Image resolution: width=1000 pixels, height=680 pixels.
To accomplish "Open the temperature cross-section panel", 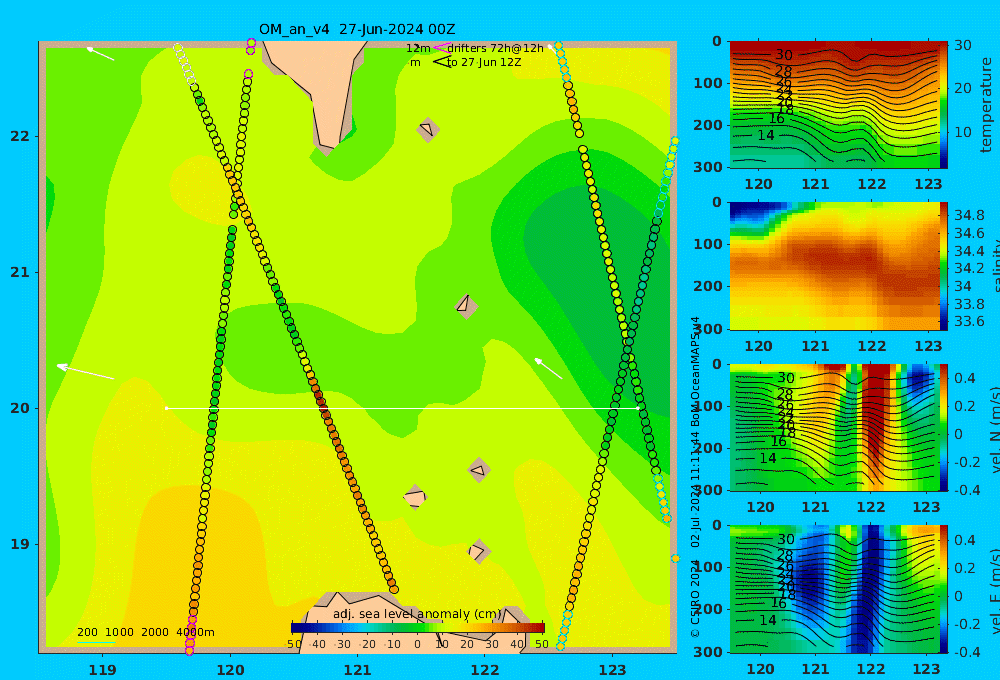I will pos(834,105).
